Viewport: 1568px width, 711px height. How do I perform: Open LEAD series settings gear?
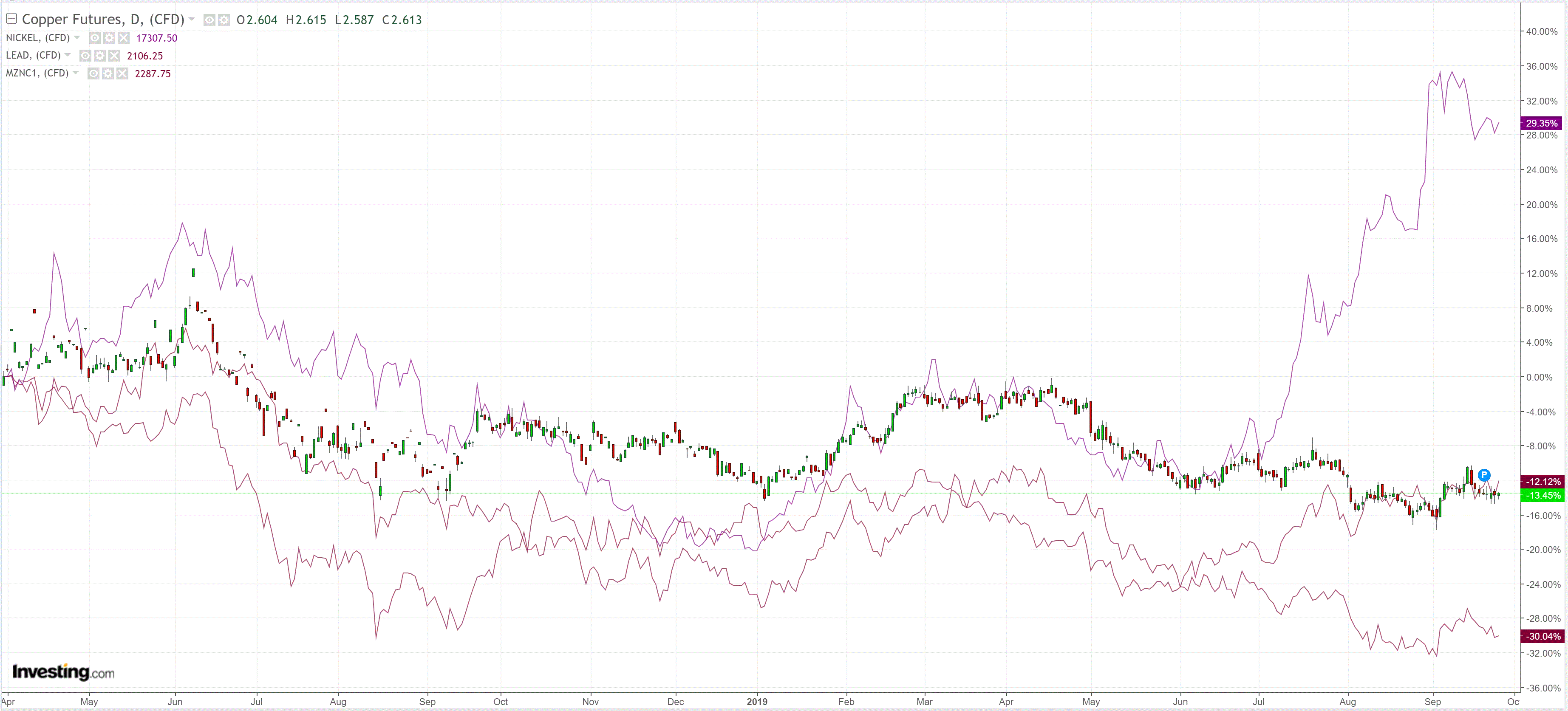pos(100,55)
